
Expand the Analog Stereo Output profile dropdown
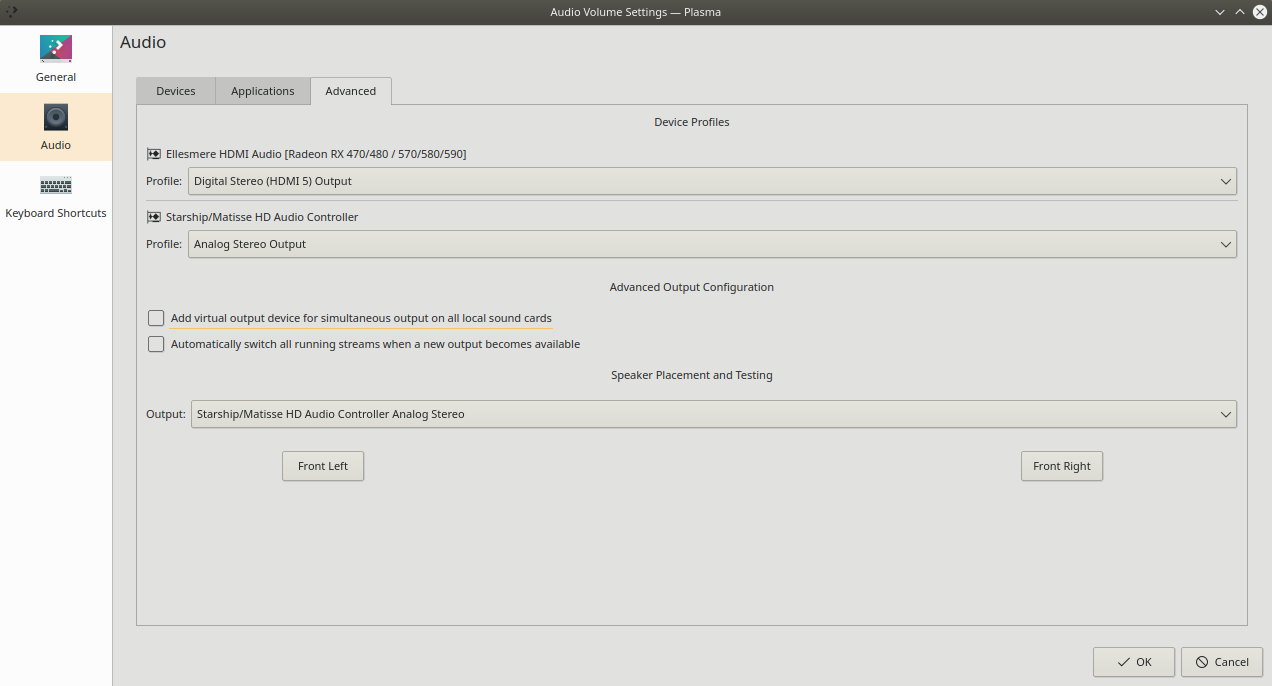(712, 244)
